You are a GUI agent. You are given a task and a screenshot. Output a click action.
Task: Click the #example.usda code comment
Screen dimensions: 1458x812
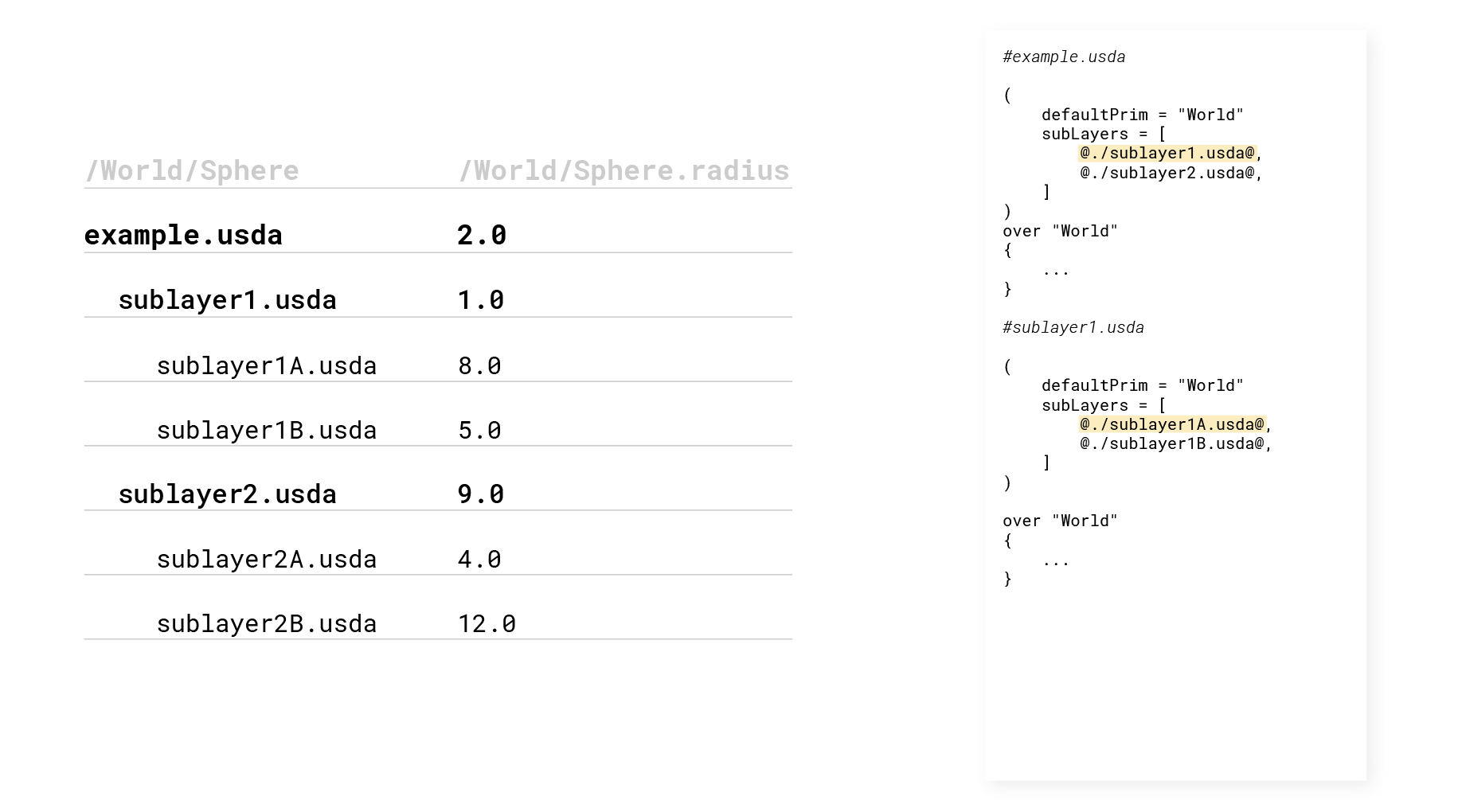(1064, 57)
